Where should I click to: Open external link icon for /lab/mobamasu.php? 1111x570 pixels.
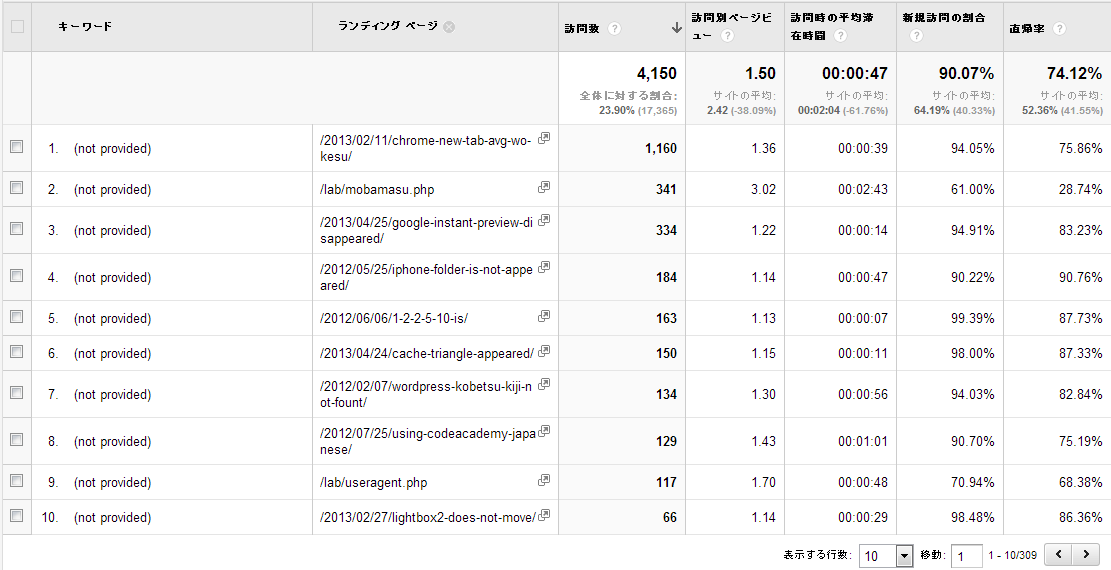[544, 187]
